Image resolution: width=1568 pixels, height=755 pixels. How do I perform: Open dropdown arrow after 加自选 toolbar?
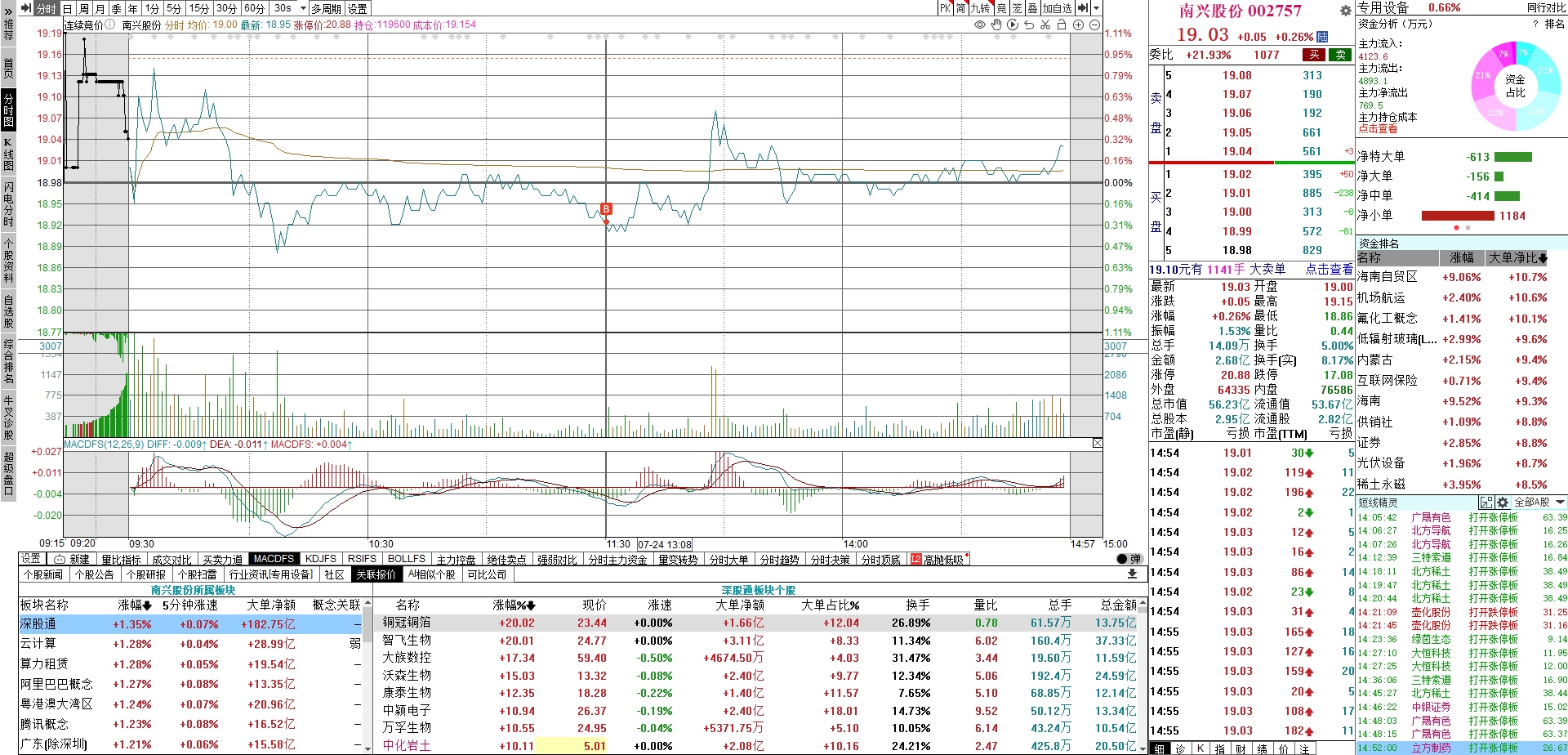[1096, 8]
